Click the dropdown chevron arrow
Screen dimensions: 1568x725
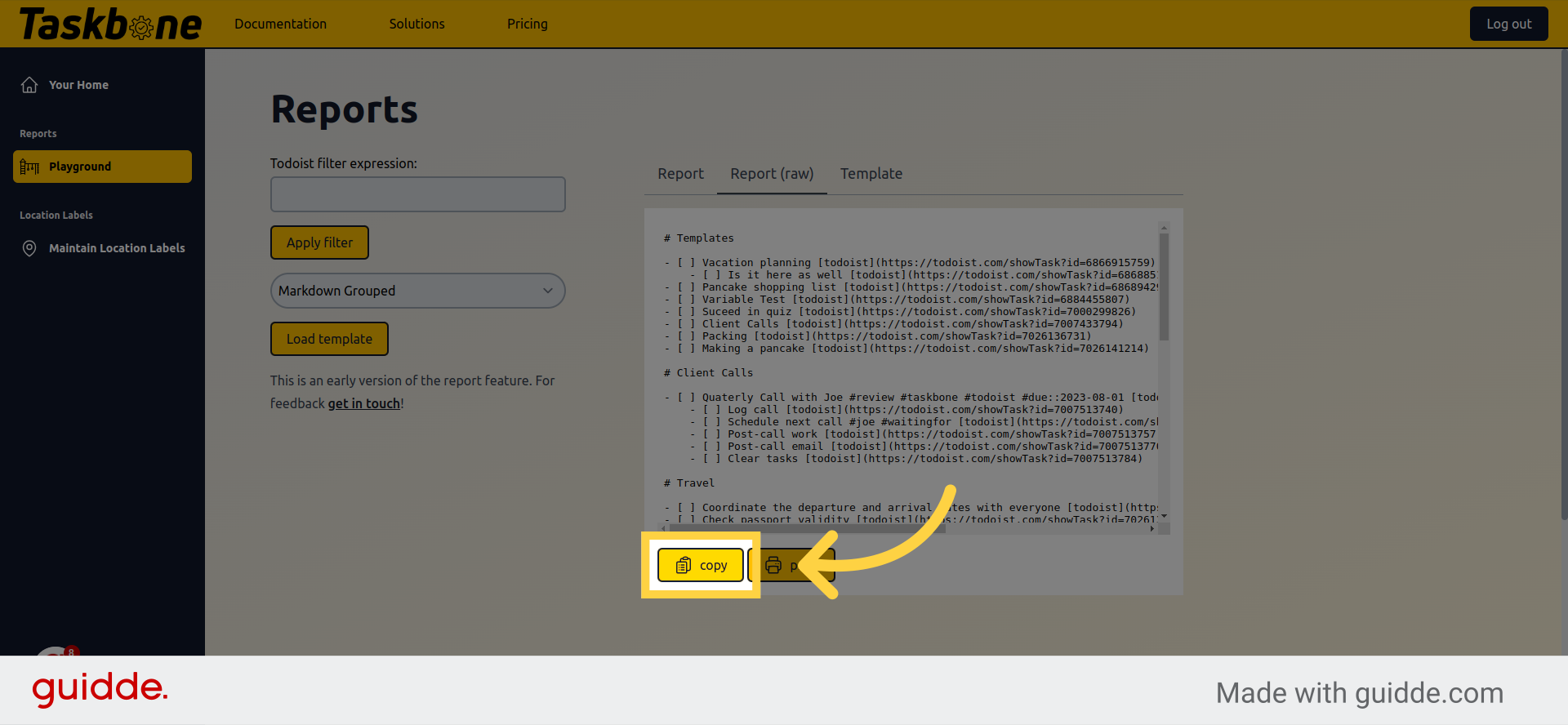tap(548, 291)
